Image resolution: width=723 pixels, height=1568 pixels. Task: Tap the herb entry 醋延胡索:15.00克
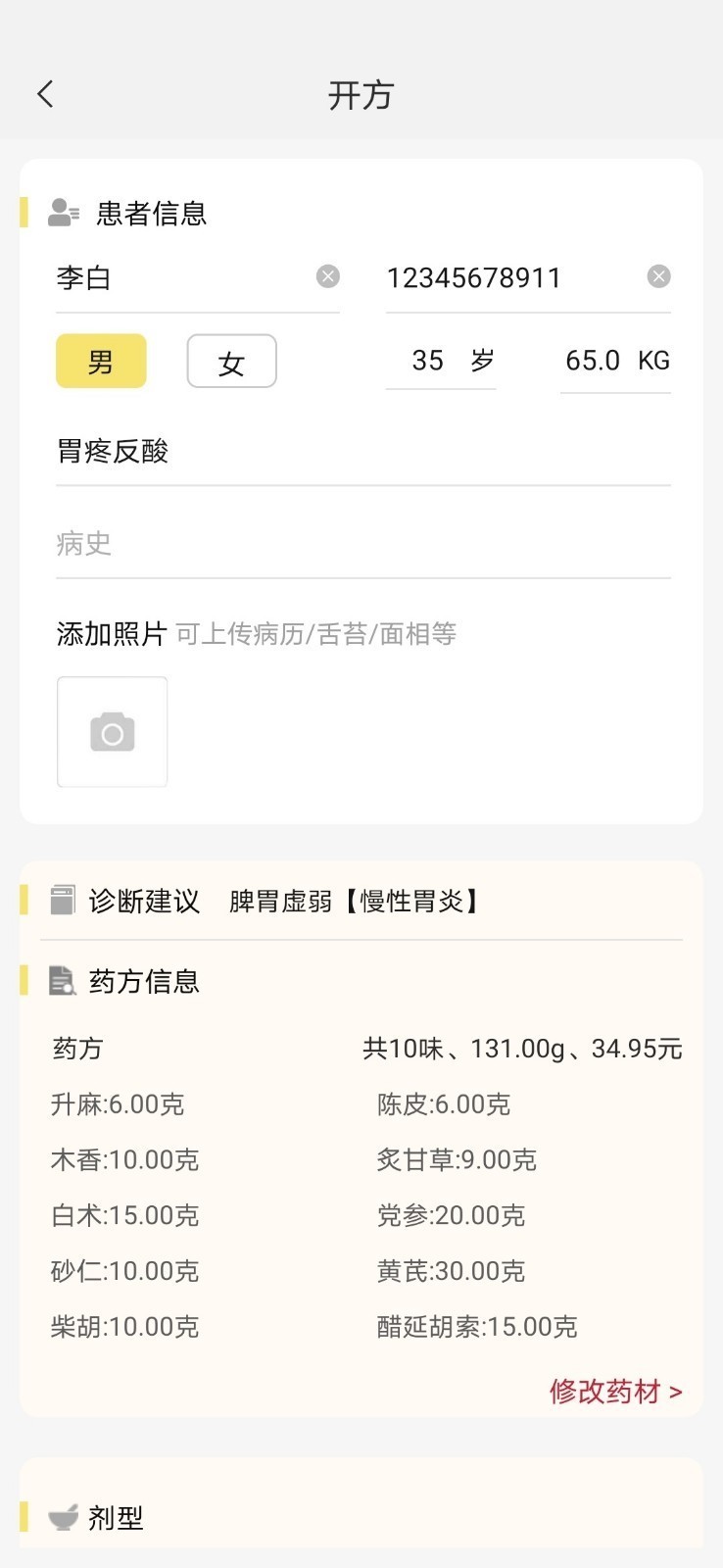click(477, 1327)
